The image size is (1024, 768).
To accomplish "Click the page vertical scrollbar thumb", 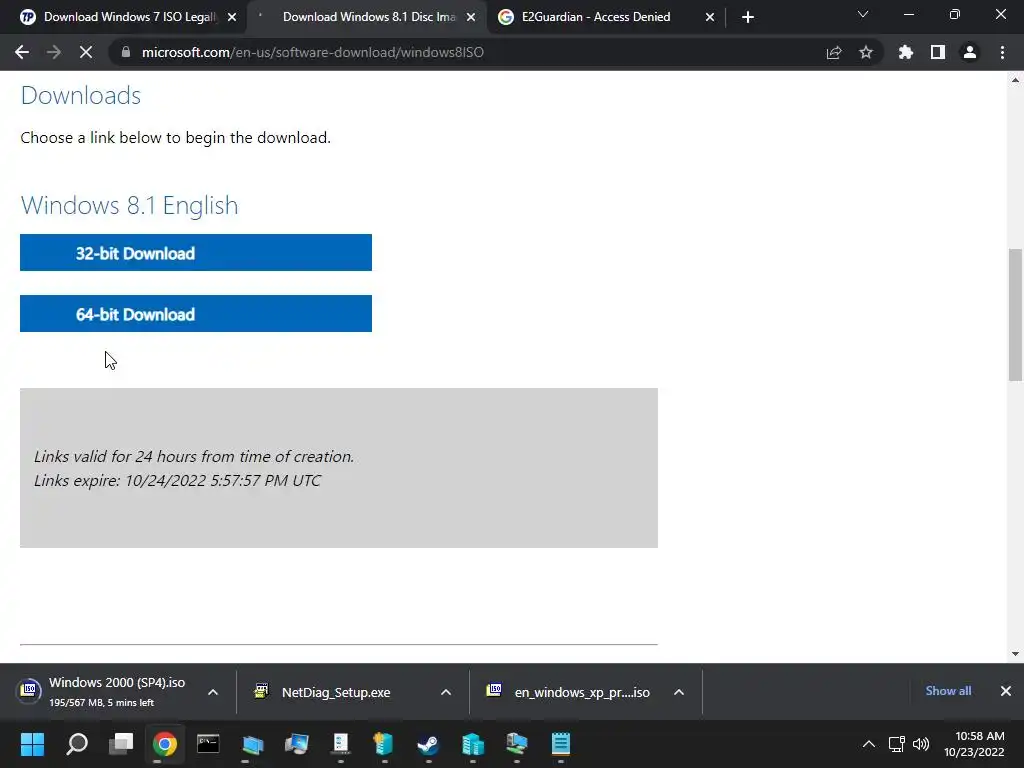I will (1015, 314).
